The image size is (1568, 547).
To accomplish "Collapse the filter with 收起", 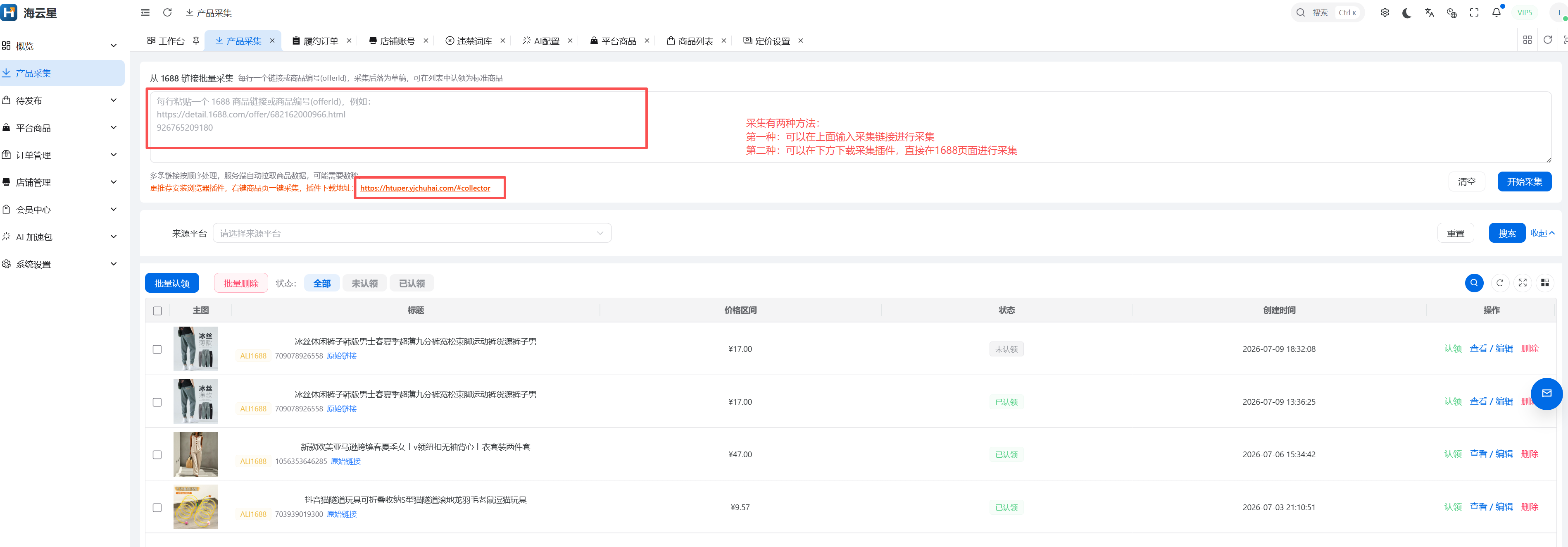I will click(1542, 233).
